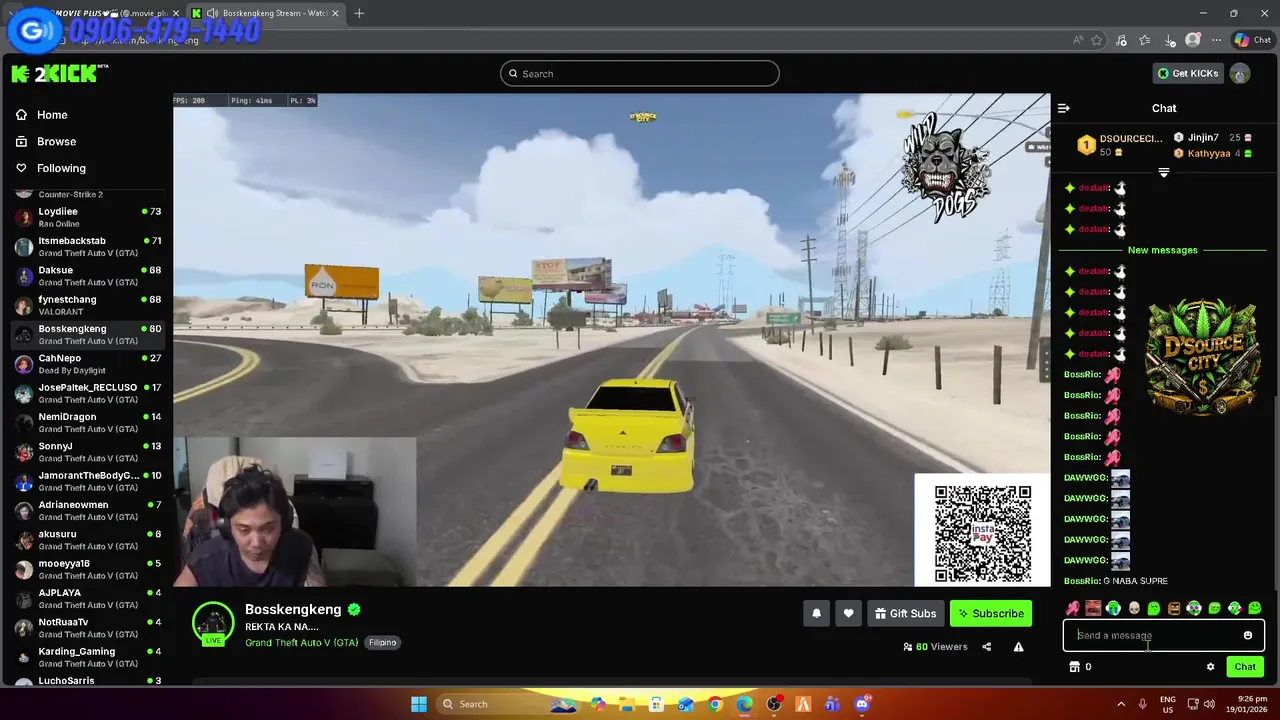Click BossRio G NABA SUPRE chat message

pos(1116,581)
